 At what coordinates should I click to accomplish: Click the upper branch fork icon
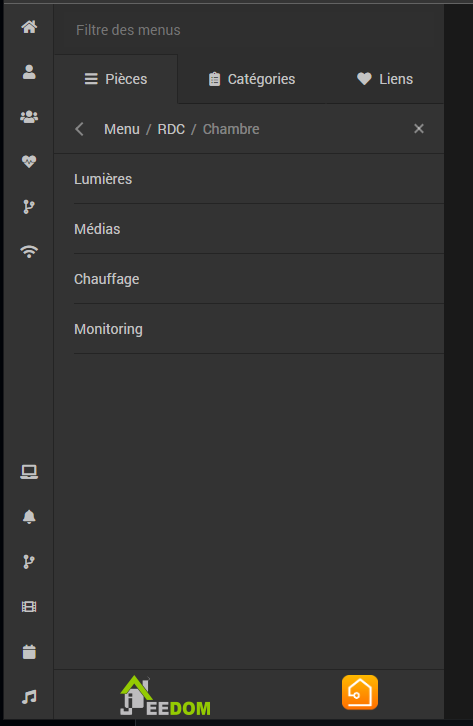[x=29, y=207]
